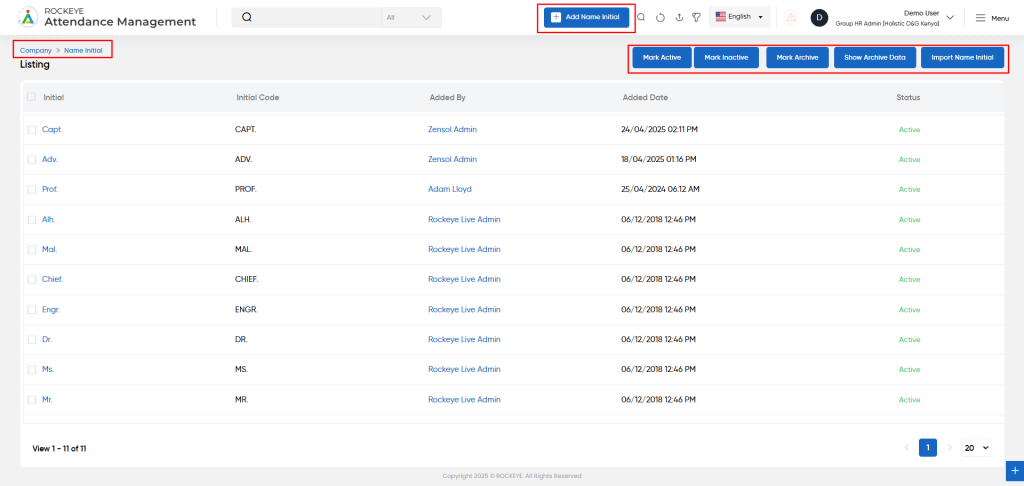The width and height of the screenshot is (1024, 486).
Task: Click Active status in Prof. row
Action: [909, 189]
